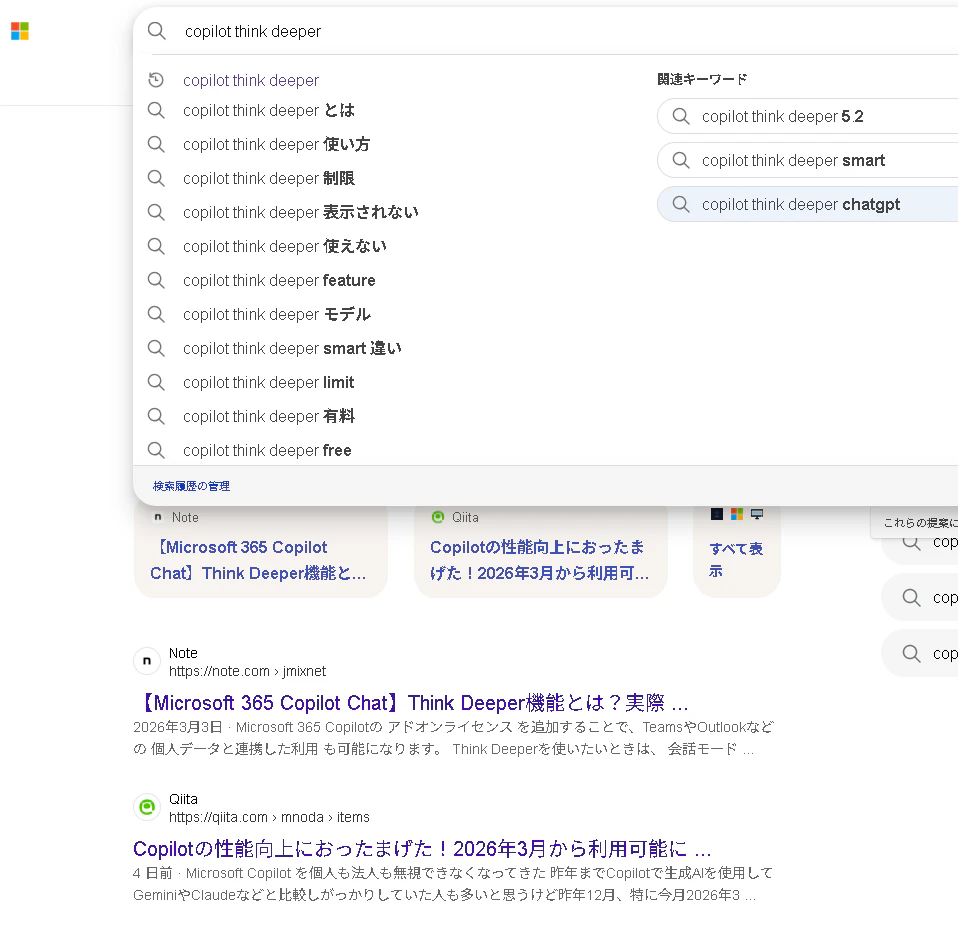Screen dimensions: 958x930
Task: Choose suggestion 'copilot think deeper smart 違い'
Action: [292, 348]
